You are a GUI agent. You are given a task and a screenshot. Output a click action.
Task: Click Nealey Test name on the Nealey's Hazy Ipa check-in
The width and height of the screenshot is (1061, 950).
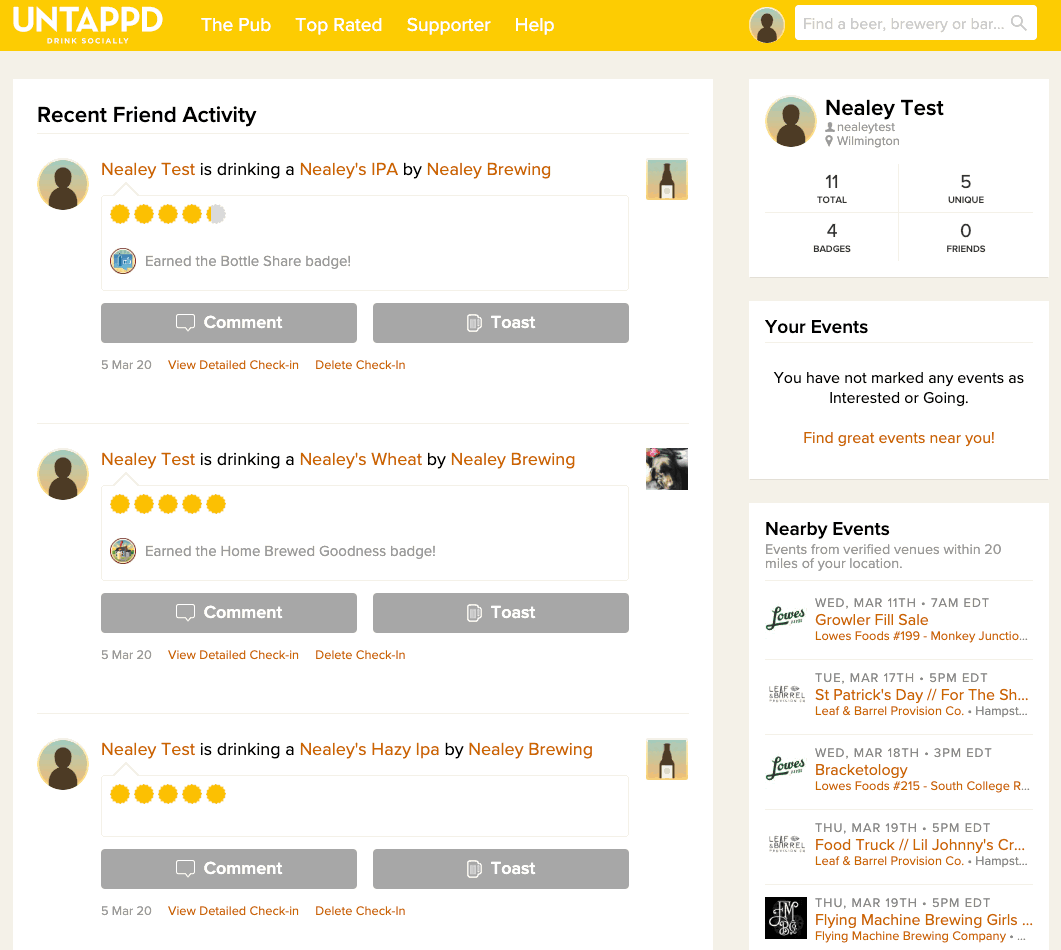pos(148,749)
